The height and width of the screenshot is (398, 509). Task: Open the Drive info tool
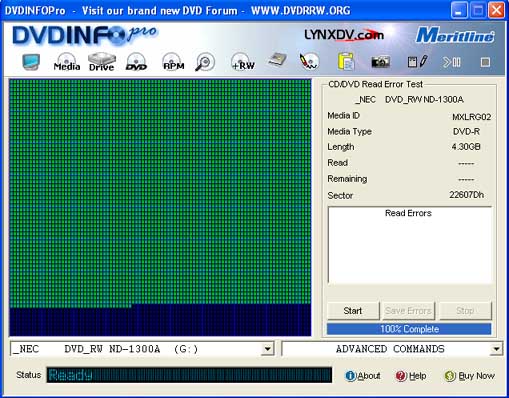pyautogui.click(x=102, y=62)
